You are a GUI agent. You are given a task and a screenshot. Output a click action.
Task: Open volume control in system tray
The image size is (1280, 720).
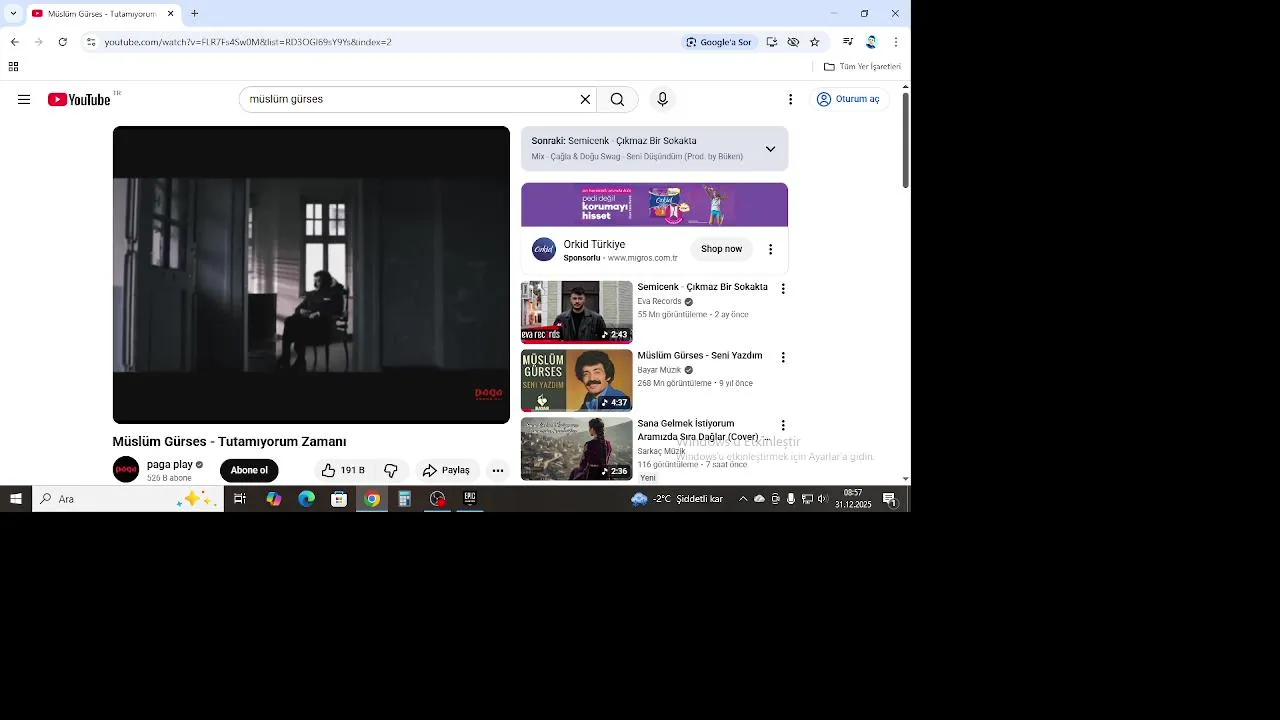tap(823, 499)
